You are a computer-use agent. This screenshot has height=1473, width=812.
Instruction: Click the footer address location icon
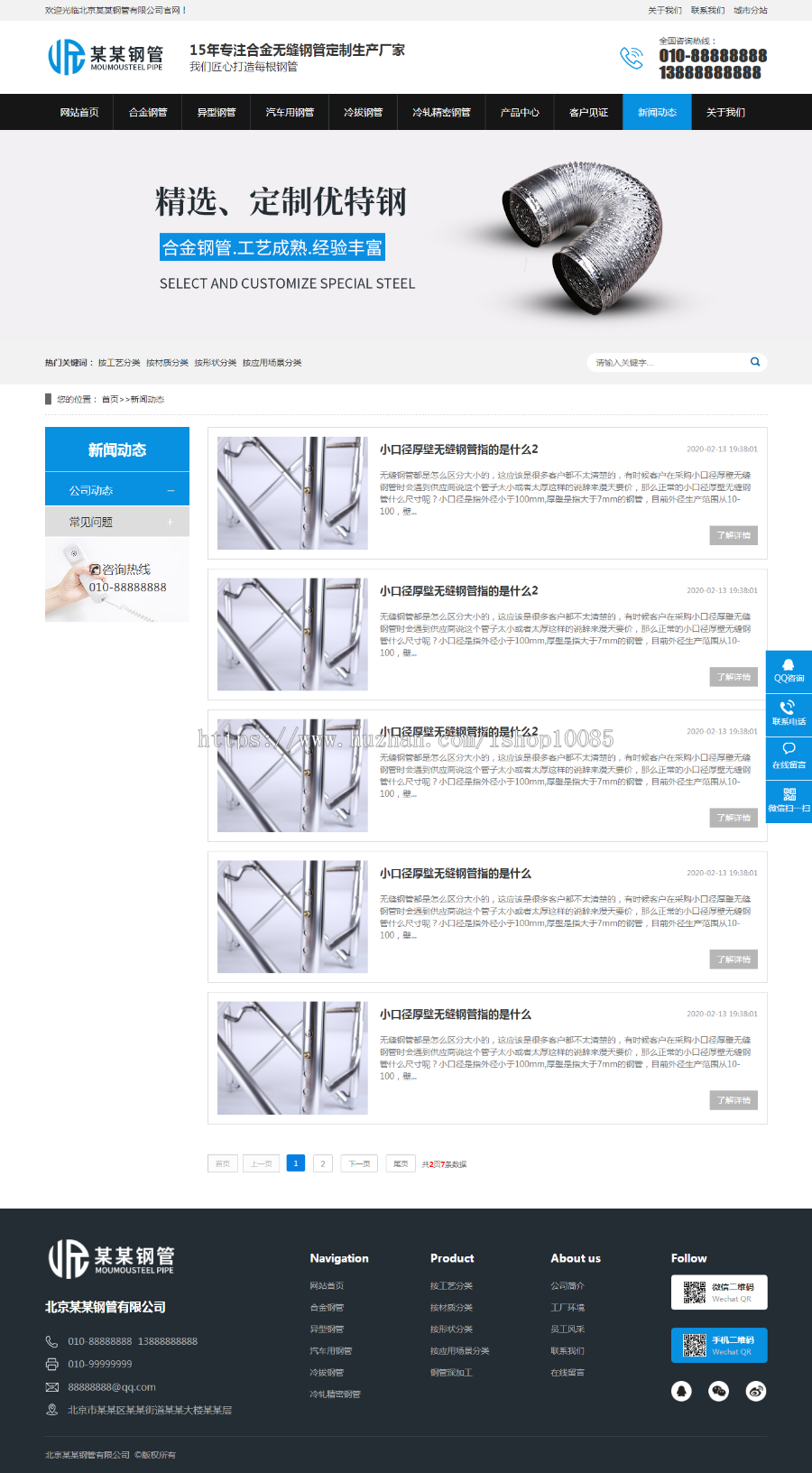[51, 1410]
